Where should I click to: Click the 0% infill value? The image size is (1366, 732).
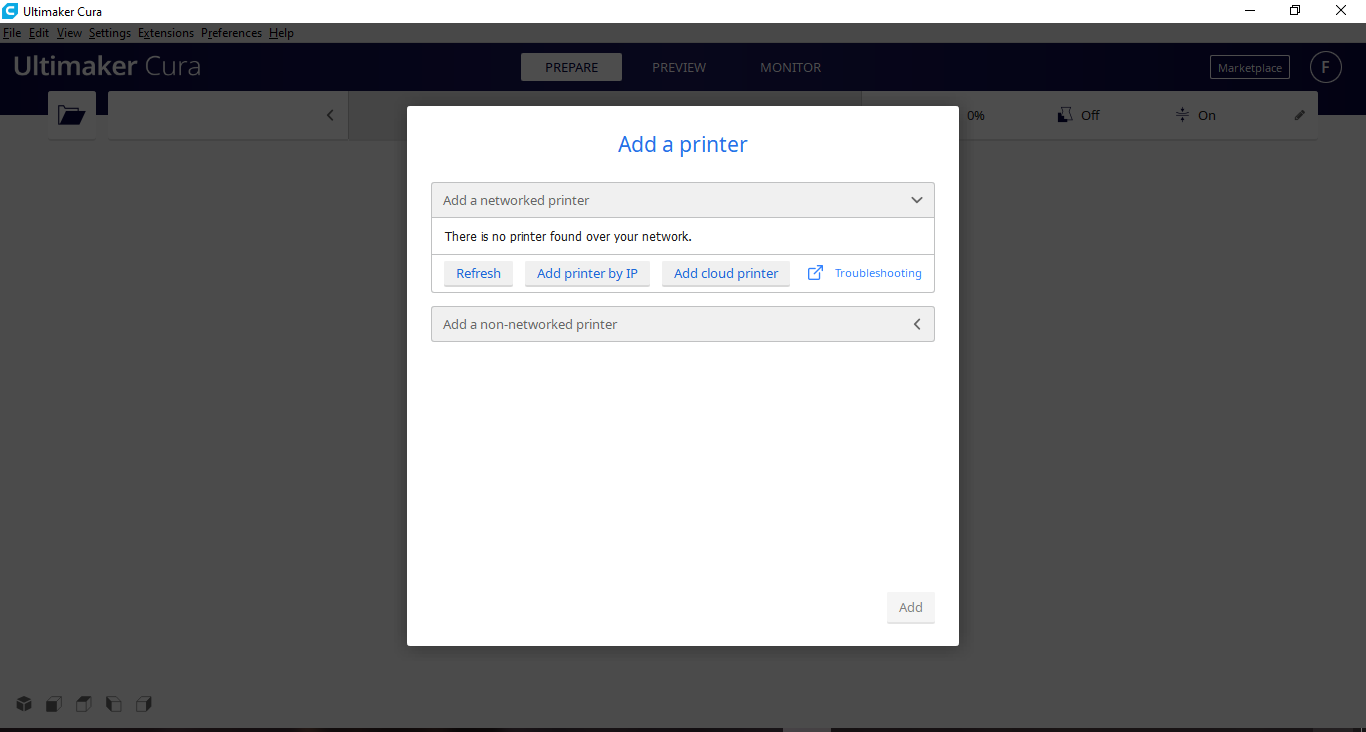[976, 115]
